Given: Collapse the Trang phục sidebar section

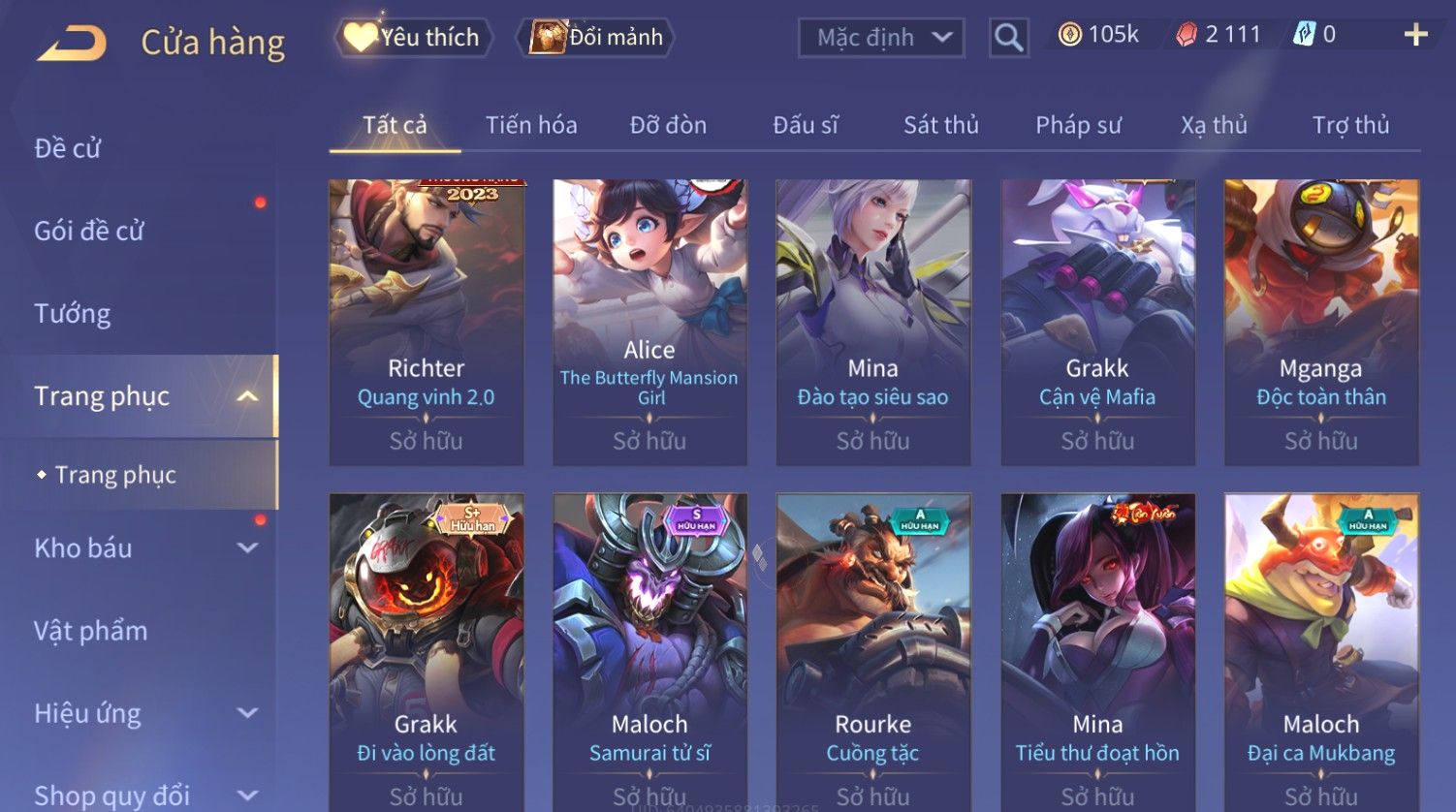Looking at the screenshot, I should point(248,396).
